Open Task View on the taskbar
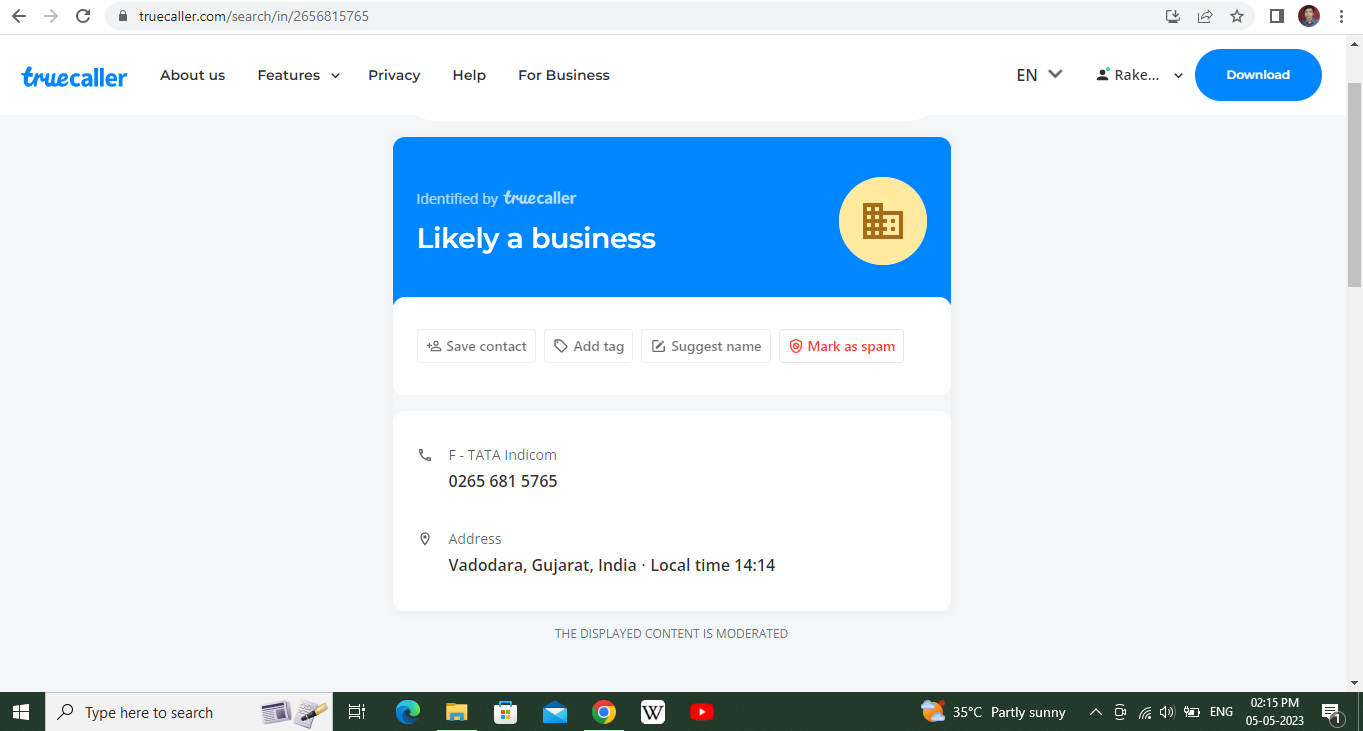1363x731 pixels. [356, 712]
